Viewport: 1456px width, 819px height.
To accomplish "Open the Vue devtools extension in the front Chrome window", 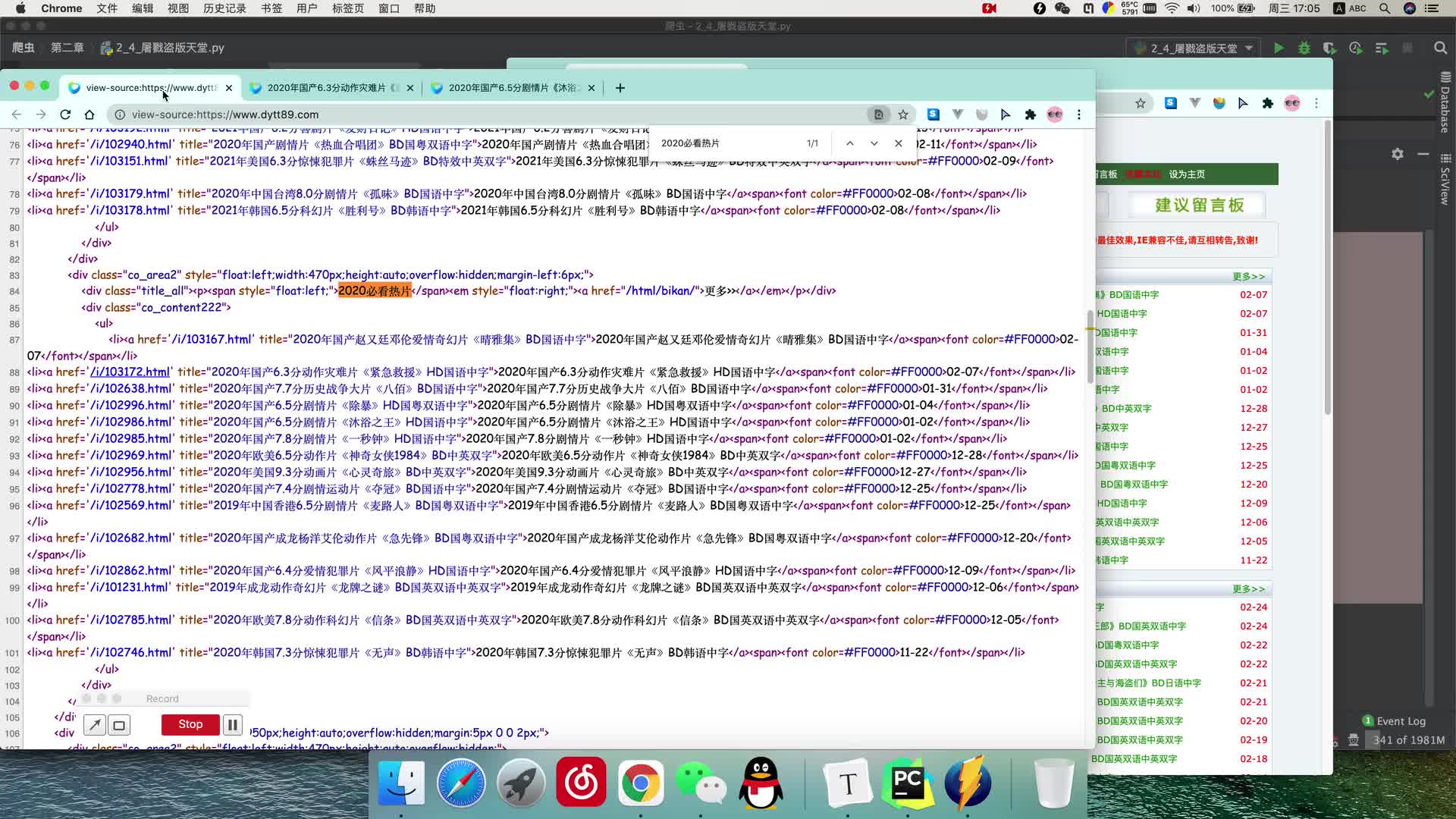I will point(958,115).
